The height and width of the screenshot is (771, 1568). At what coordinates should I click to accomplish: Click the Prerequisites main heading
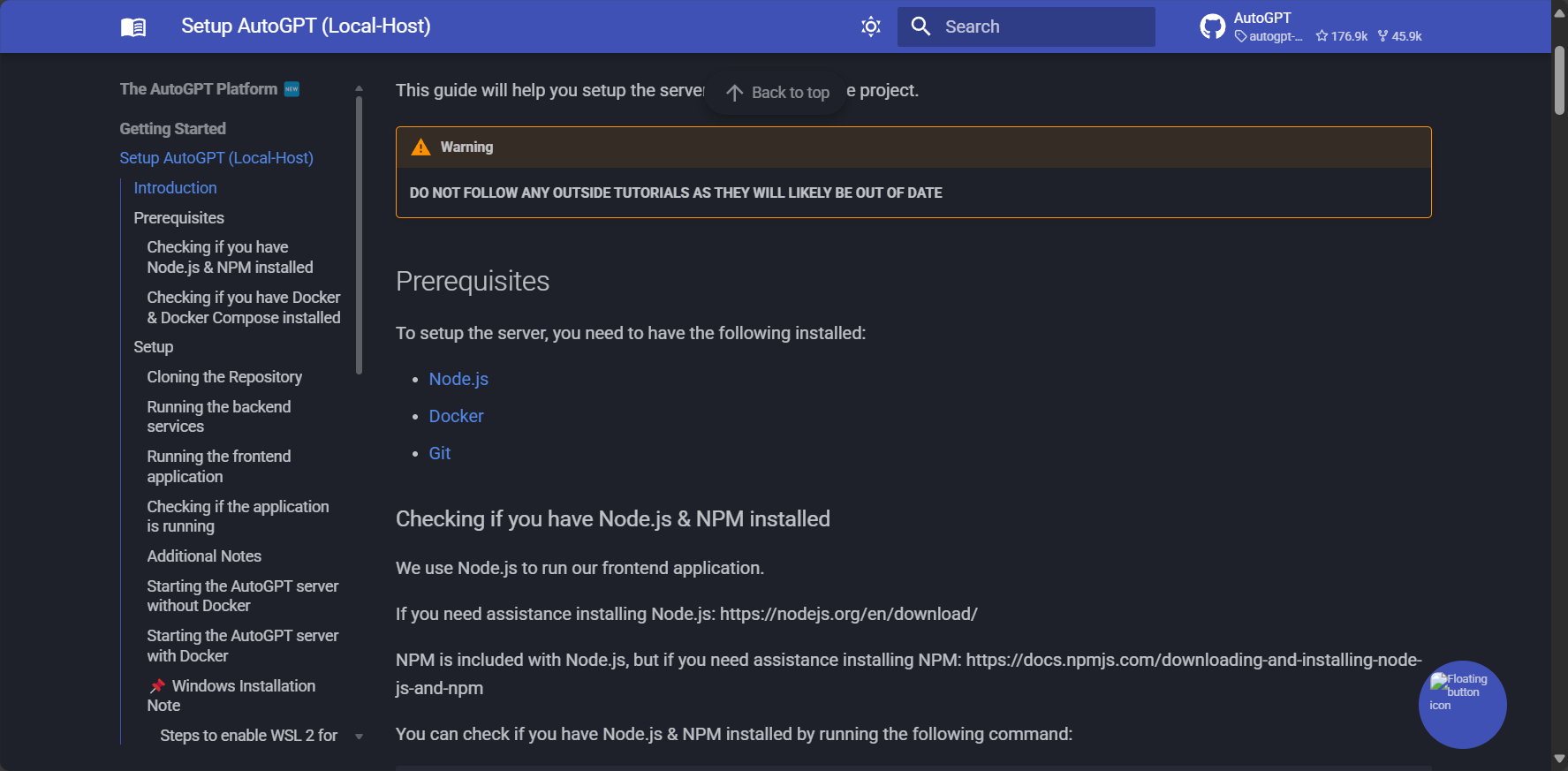click(473, 281)
